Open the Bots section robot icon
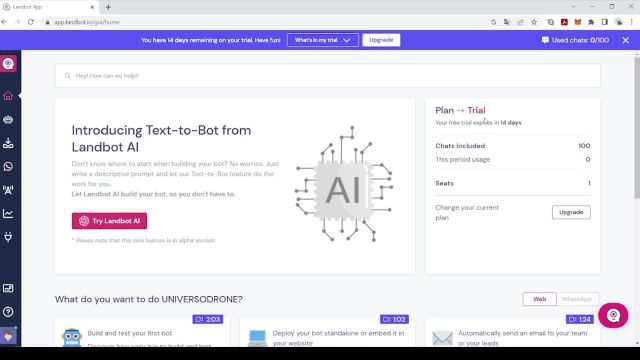 (8, 120)
